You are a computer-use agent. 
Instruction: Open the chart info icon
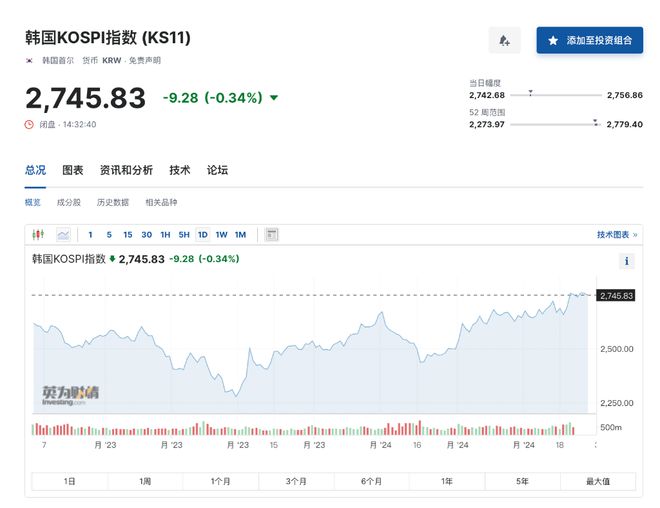point(626,261)
